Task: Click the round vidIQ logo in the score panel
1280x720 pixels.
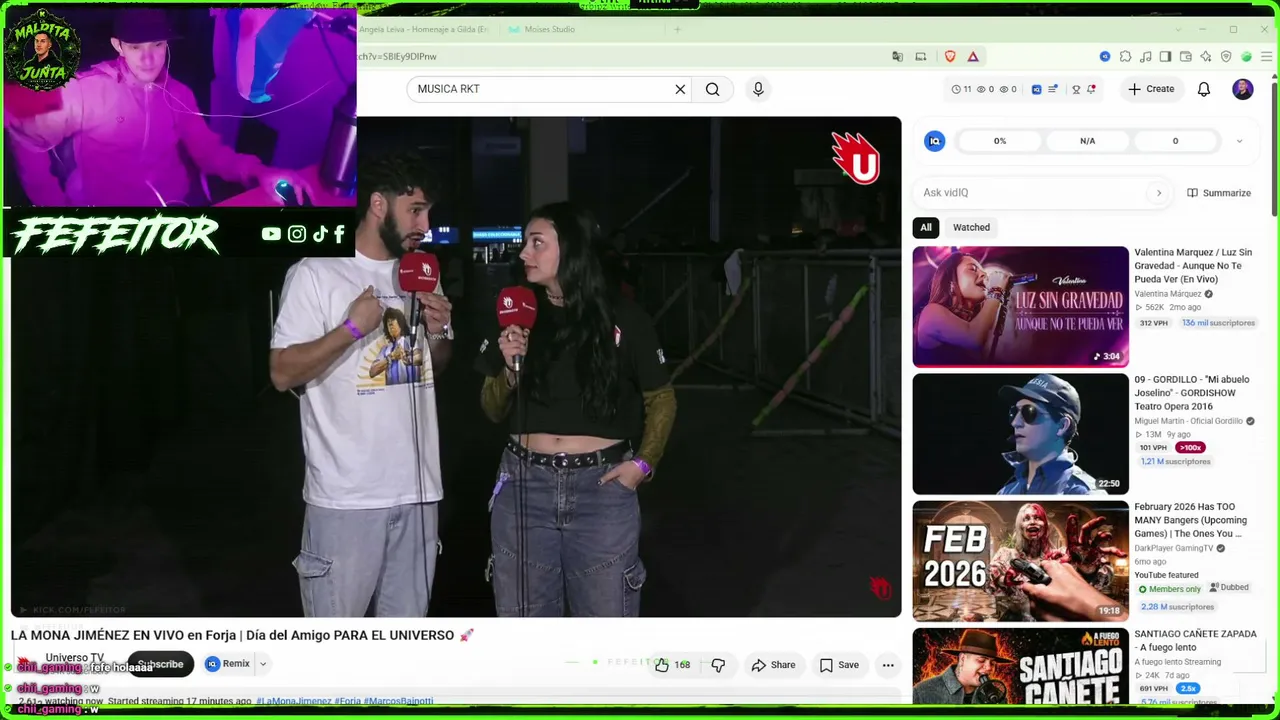Action: (x=935, y=141)
